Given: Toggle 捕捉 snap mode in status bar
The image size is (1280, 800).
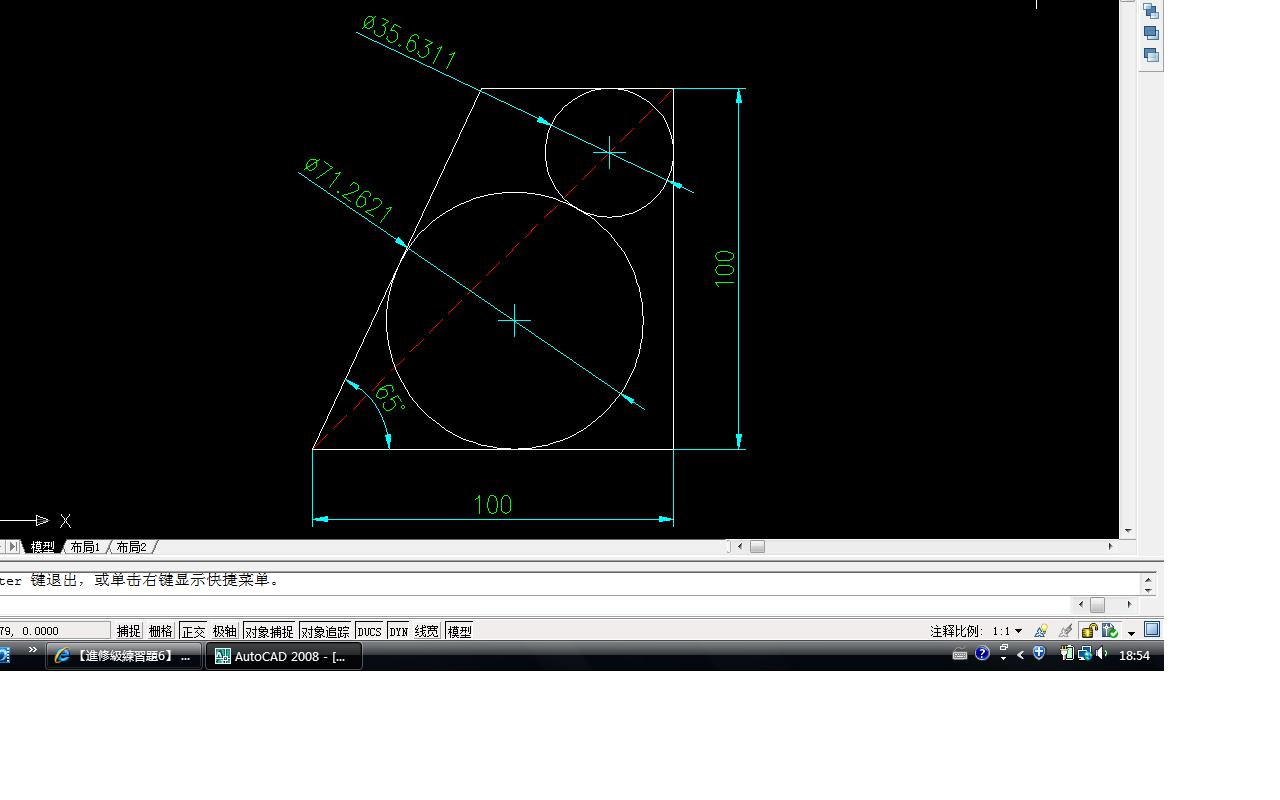Looking at the screenshot, I should pyautogui.click(x=129, y=631).
